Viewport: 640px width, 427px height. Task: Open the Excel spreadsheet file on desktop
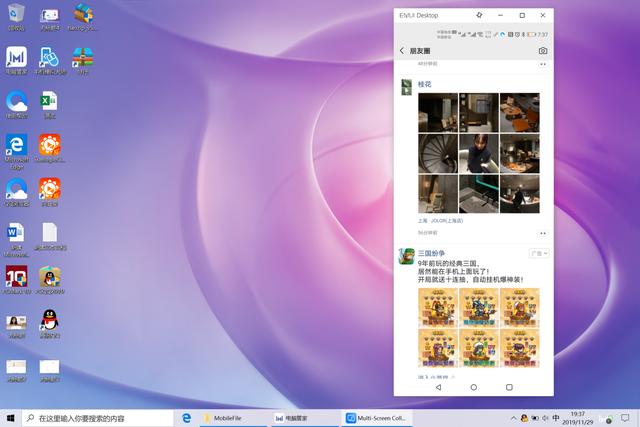pyautogui.click(x=50, y=105)
